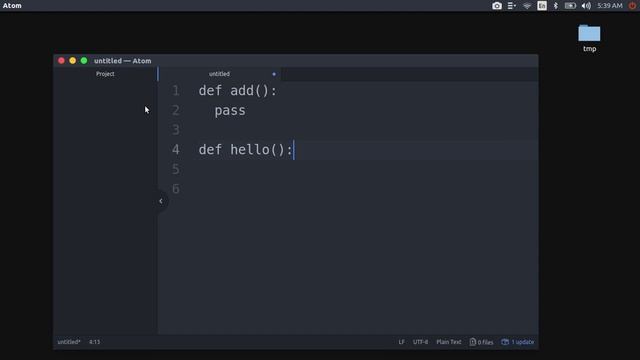
Task: Select line number 3 in the gutter
Action: (176, 130)
